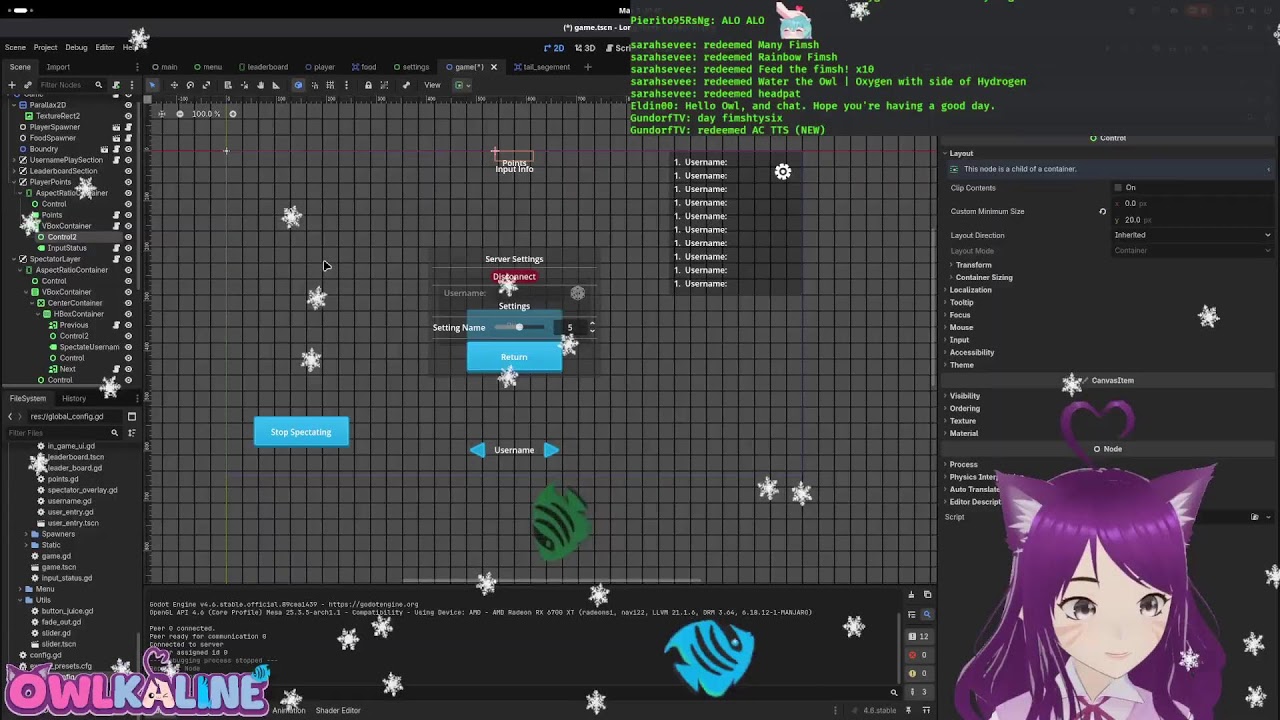
Task: Enable the Clip Contents checkbox
Action: pyautogui.click(x=1118, y=187)
